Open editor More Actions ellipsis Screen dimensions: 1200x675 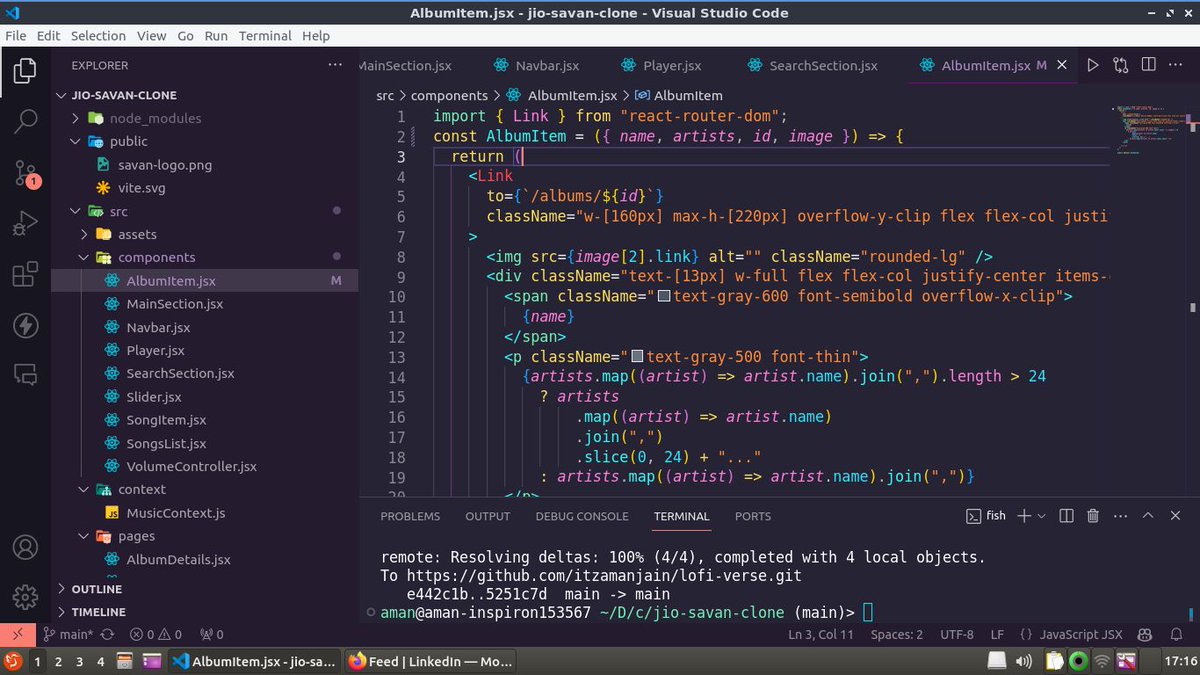(1176, 65)
